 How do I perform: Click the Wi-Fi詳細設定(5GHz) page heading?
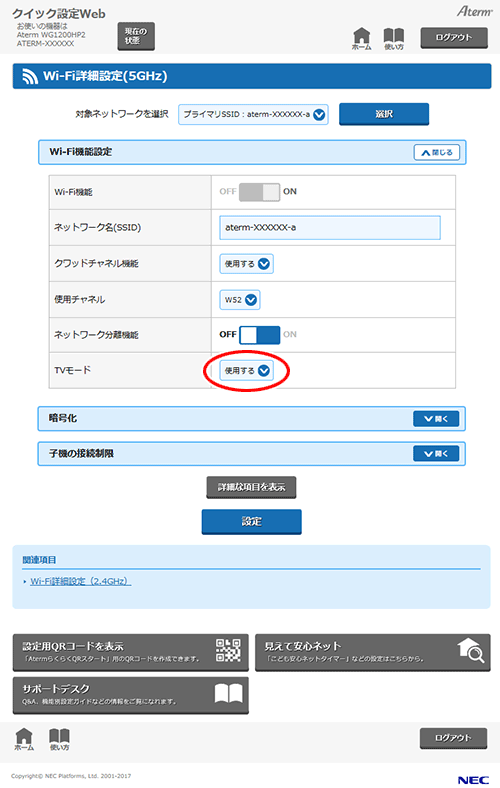click(105, 76)
